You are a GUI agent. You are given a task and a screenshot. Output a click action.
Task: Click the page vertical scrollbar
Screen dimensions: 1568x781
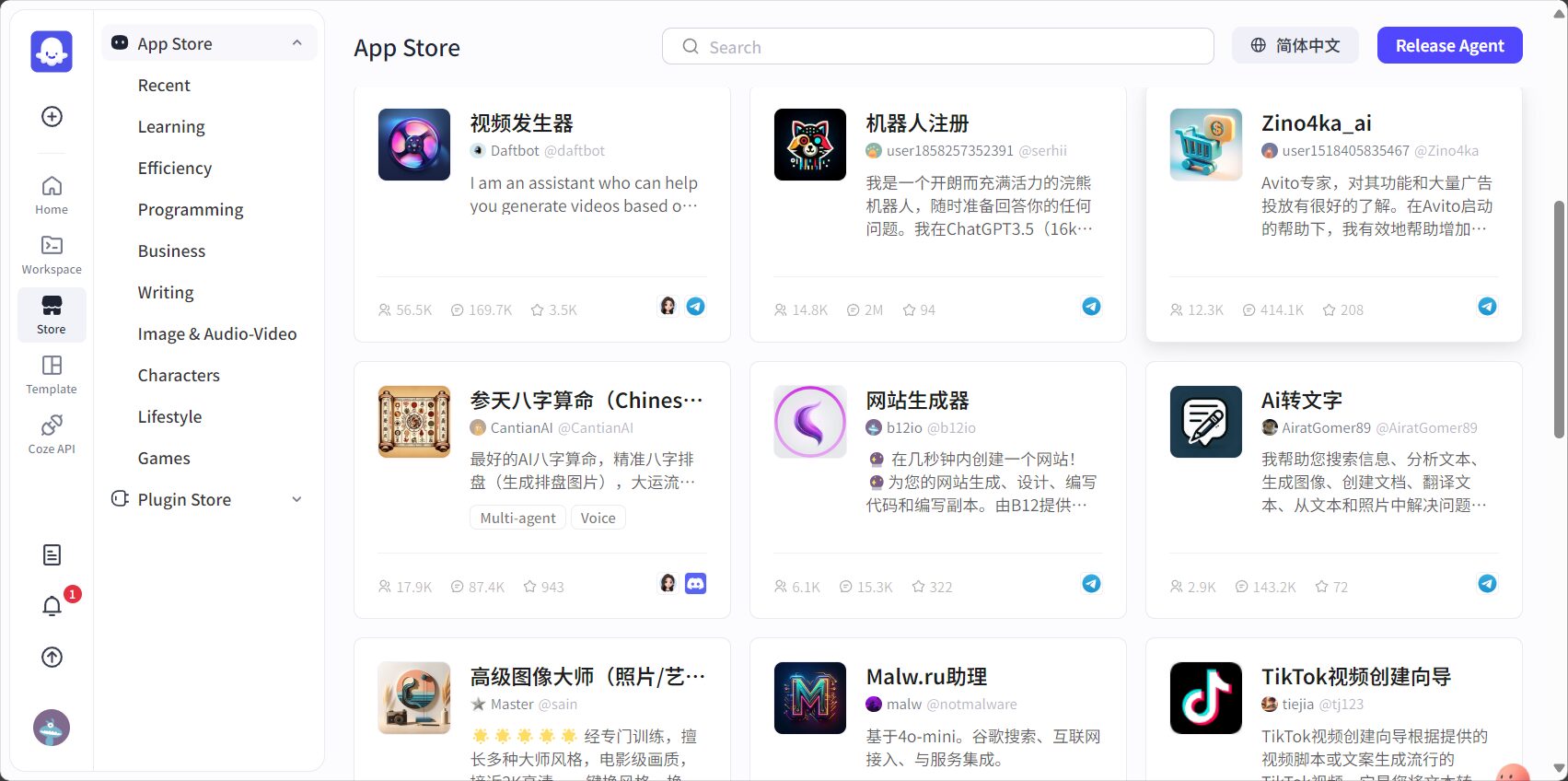point(1558,319)
